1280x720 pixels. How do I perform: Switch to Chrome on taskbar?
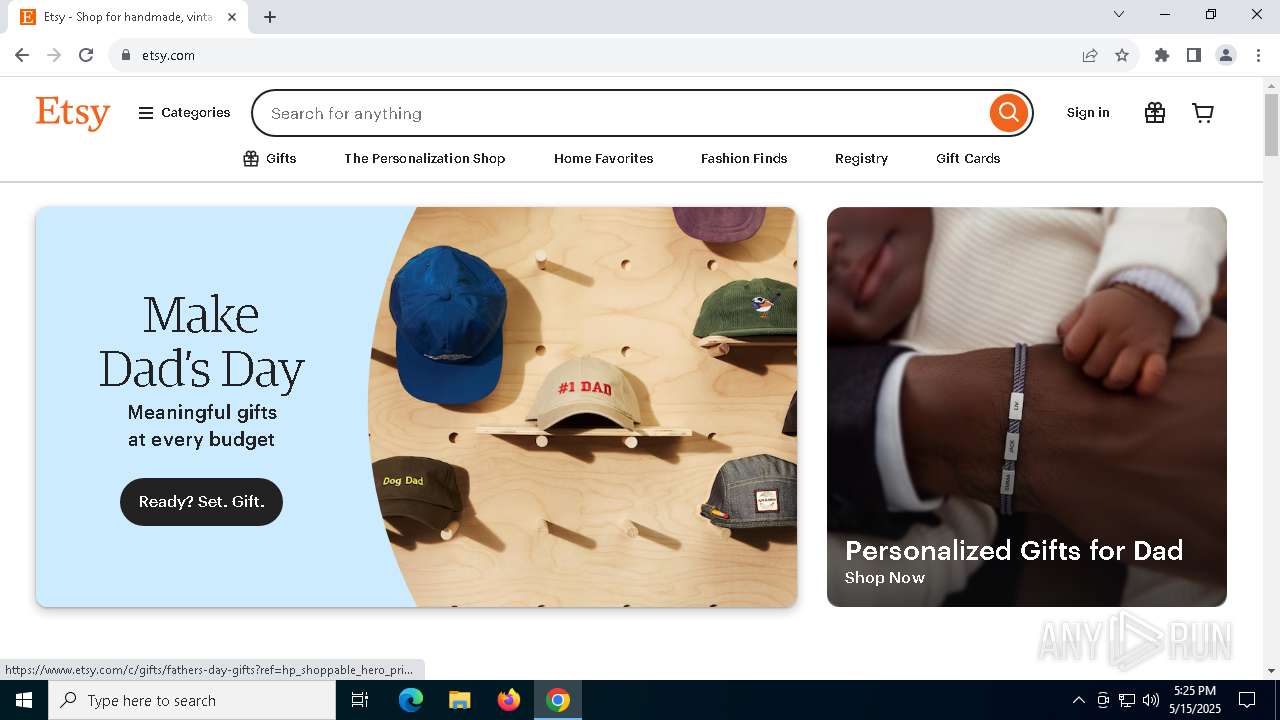pos(558,700)
